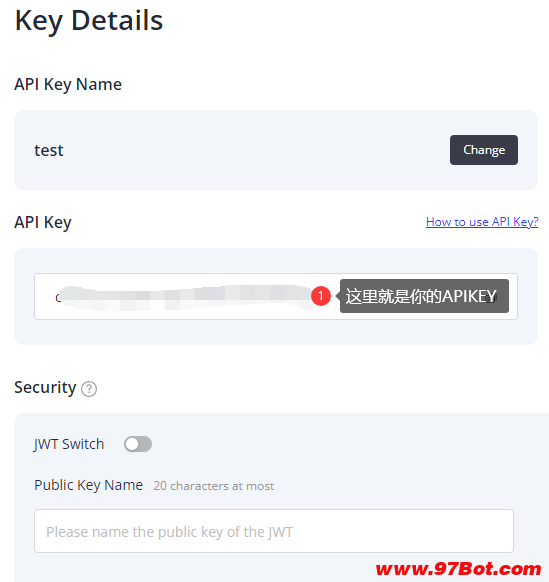Click the Security section heading

(x=45, y=388)
